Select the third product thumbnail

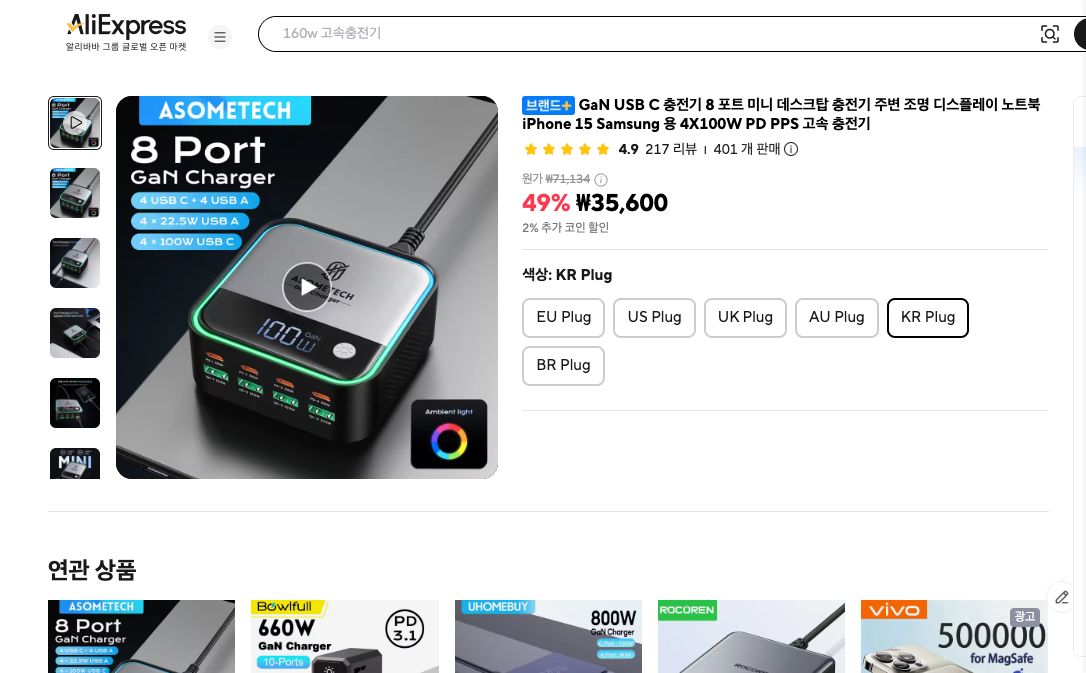tap(75, 263)
